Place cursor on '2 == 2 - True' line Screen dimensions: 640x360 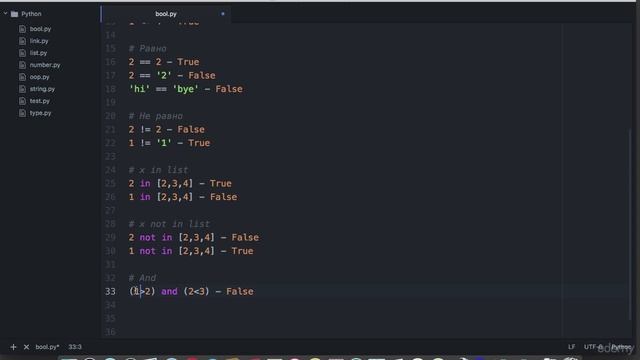point(164,62)
